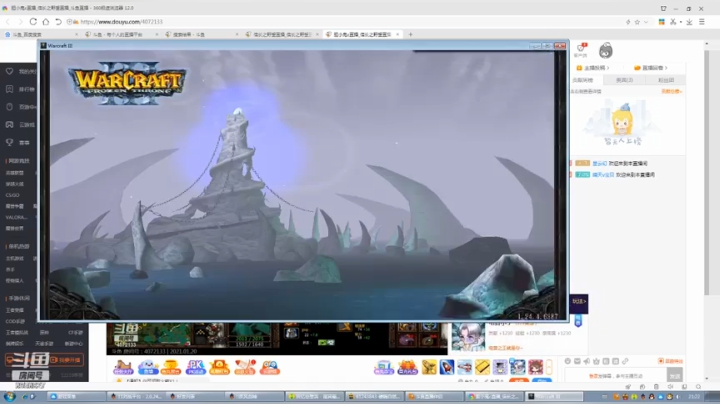Send the gold bar gift icon
This screenshot has height=404, width=720.
point(482,367)
